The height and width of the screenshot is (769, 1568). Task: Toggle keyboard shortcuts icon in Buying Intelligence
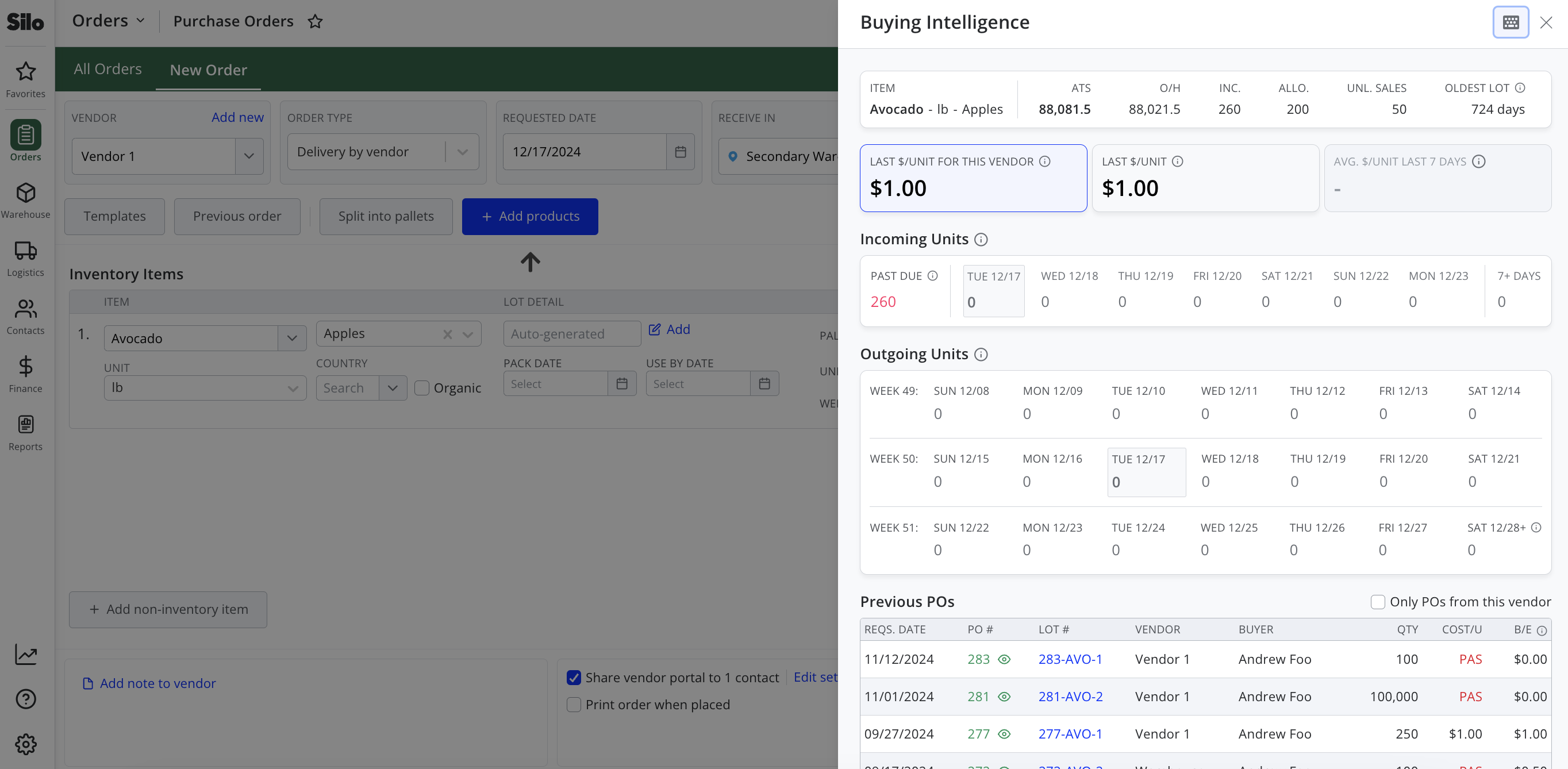coord(1510,22)
